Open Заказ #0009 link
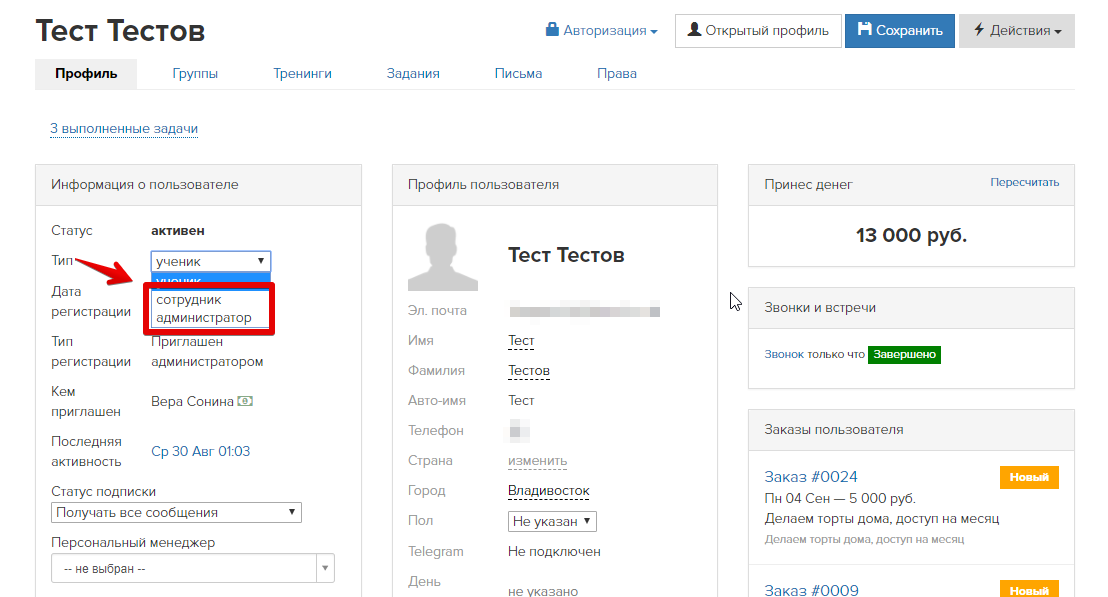Viewport: 1108px width, 597px height. (811, 590)
